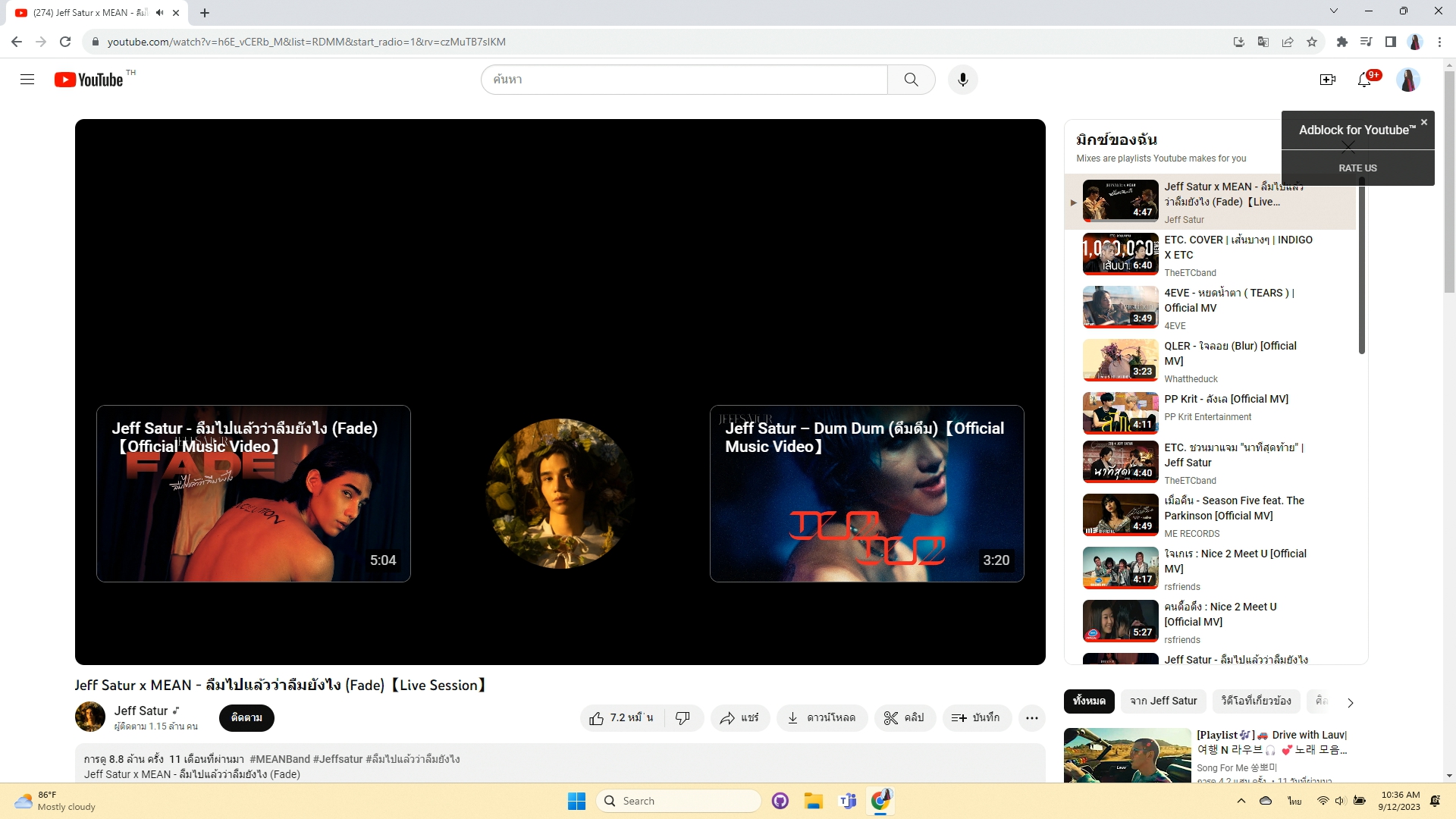The width and height of the screenshot is (1456, 819).
Task: Mute tab with speaker icon
Action: click(159, 12)
